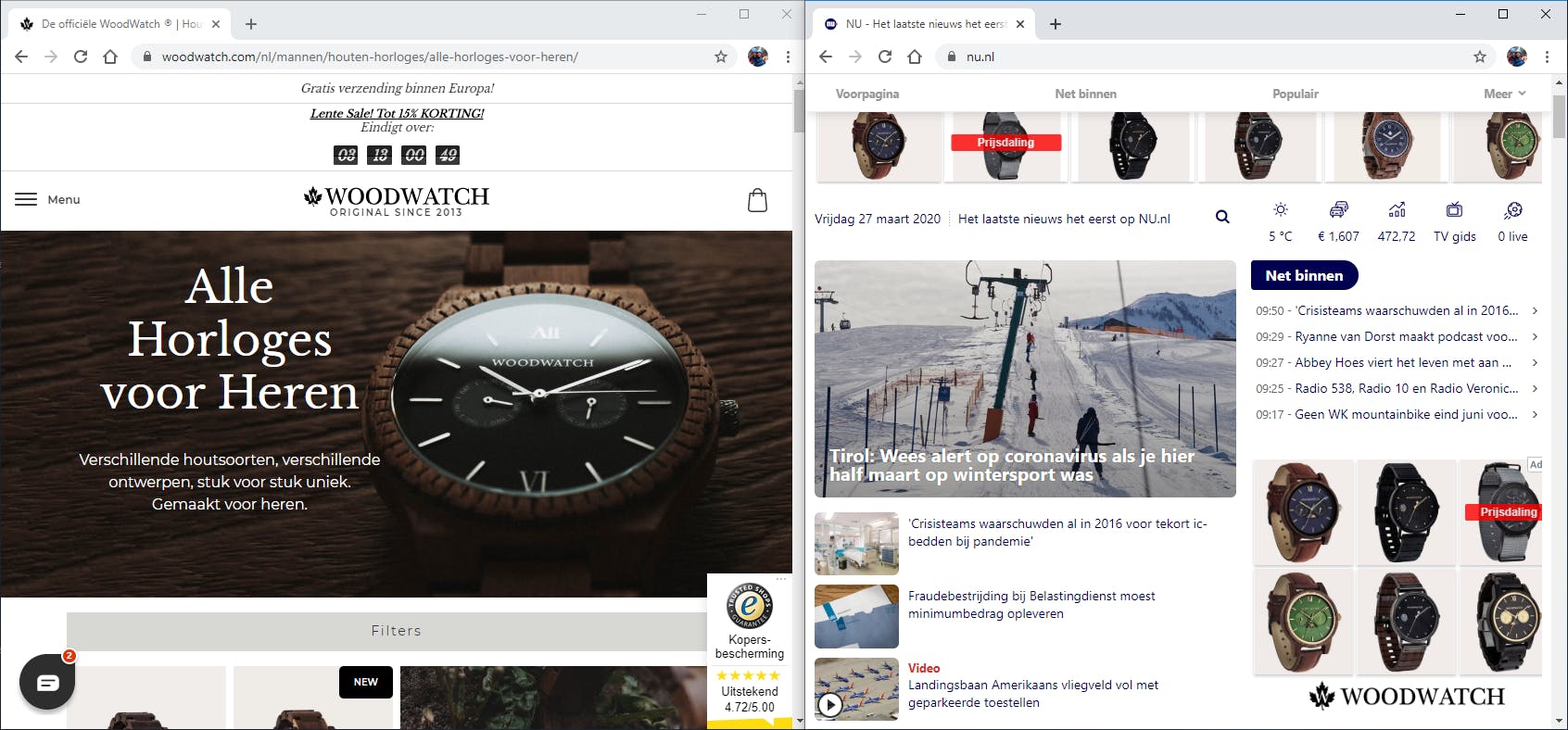Image resolution: width=1568 pixels, height=730 pixels.
Task: Close the WoodWatch browser tab
Action: pos(216,24)
